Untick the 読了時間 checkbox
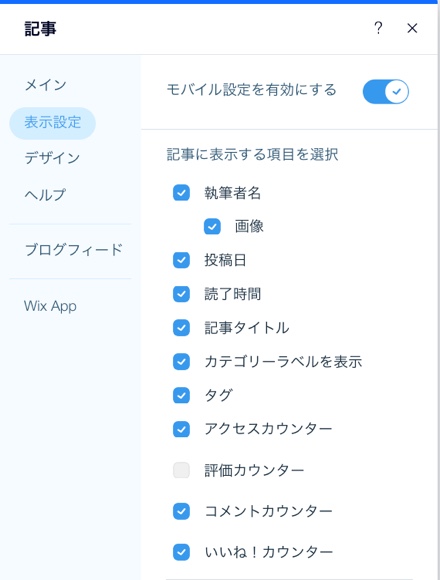Screen dimensions: 440x580 181,294
